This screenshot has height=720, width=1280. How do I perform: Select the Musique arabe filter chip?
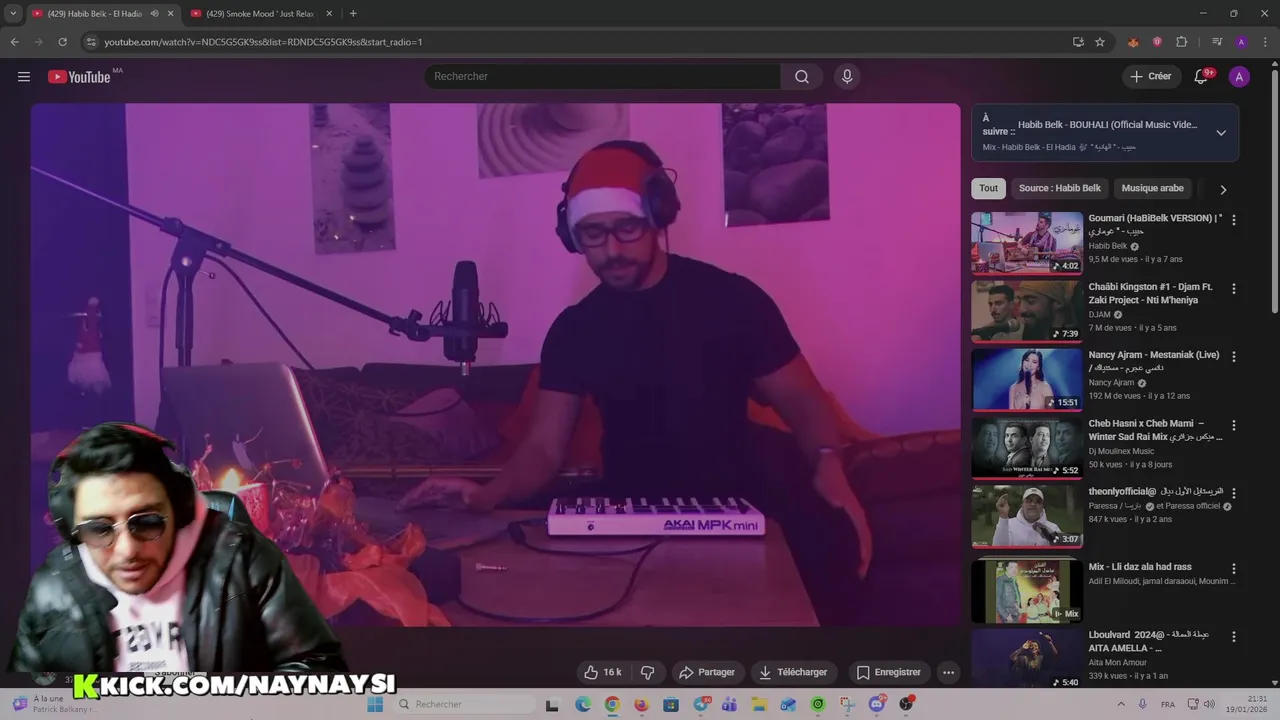pos(1152,188)
